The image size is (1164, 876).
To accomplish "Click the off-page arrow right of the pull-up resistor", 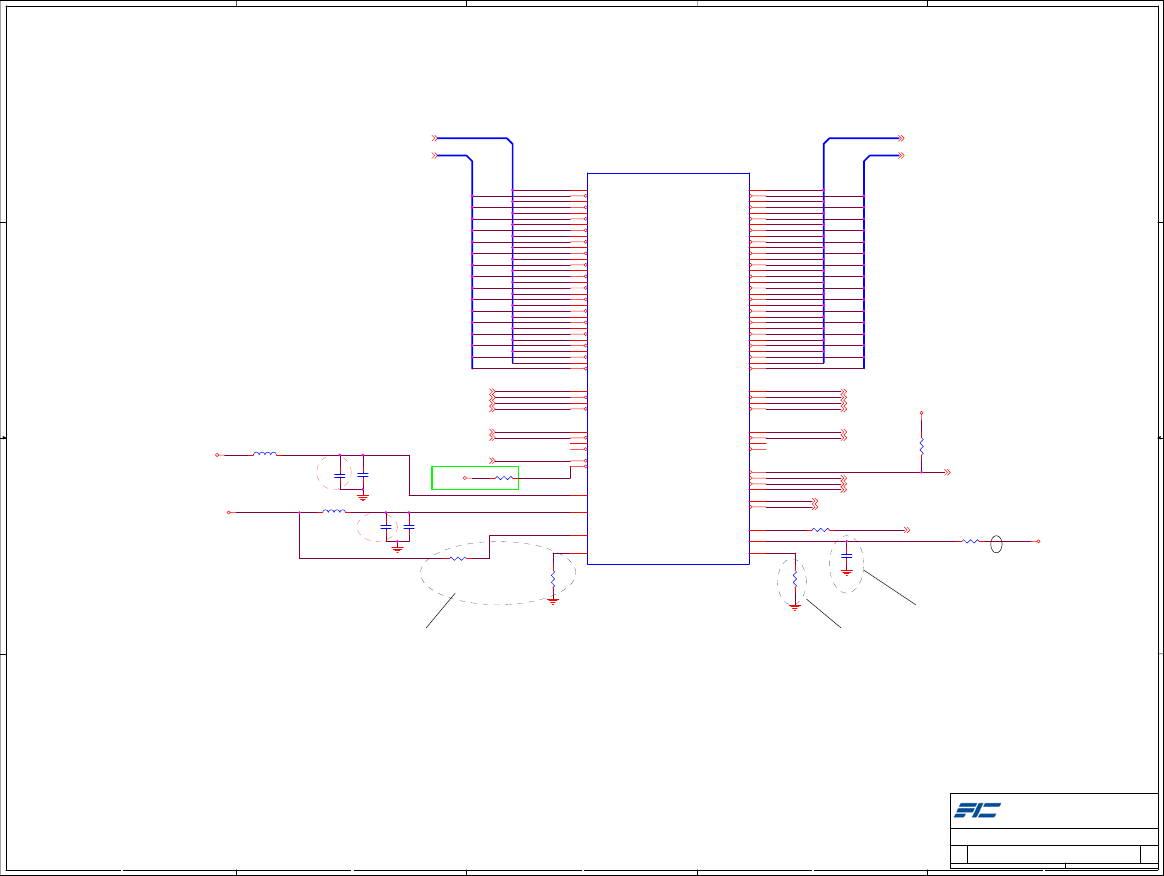I will 947,472.
